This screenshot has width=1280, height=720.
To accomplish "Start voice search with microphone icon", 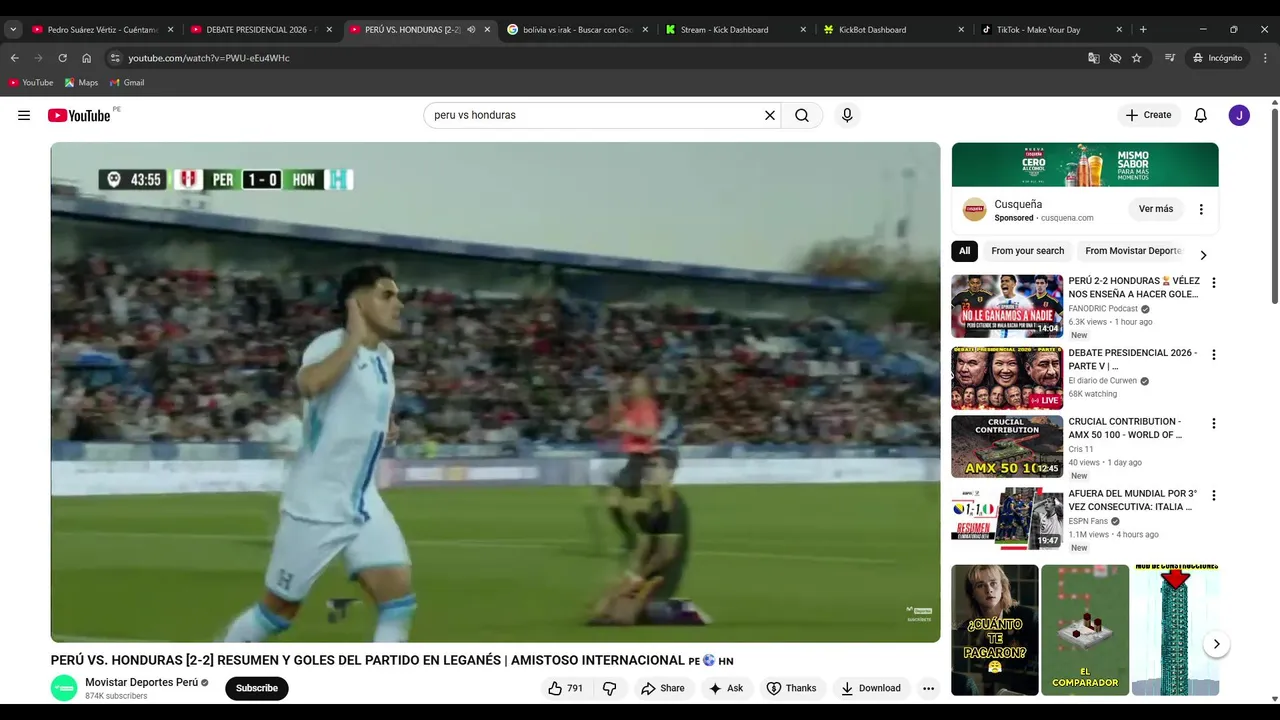I will 847,115.
